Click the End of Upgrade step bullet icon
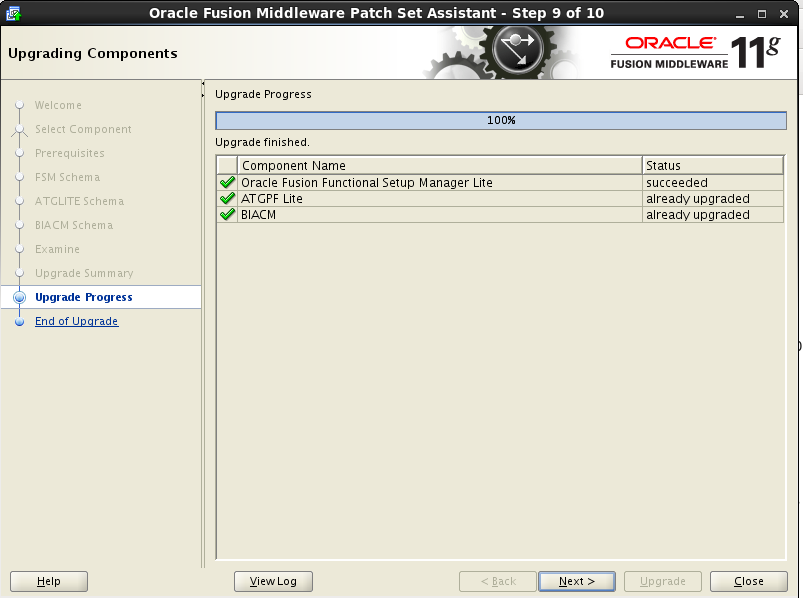The height and width of the screenshot is (598, 803). point(19,322)
